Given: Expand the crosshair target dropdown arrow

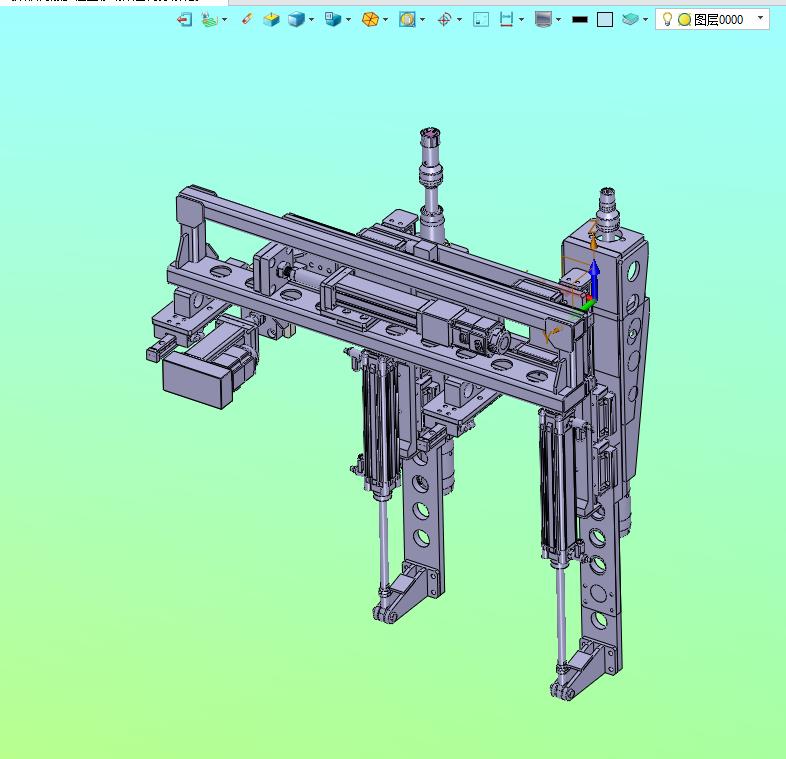Looking at the screenshot, I should (459, 20).
